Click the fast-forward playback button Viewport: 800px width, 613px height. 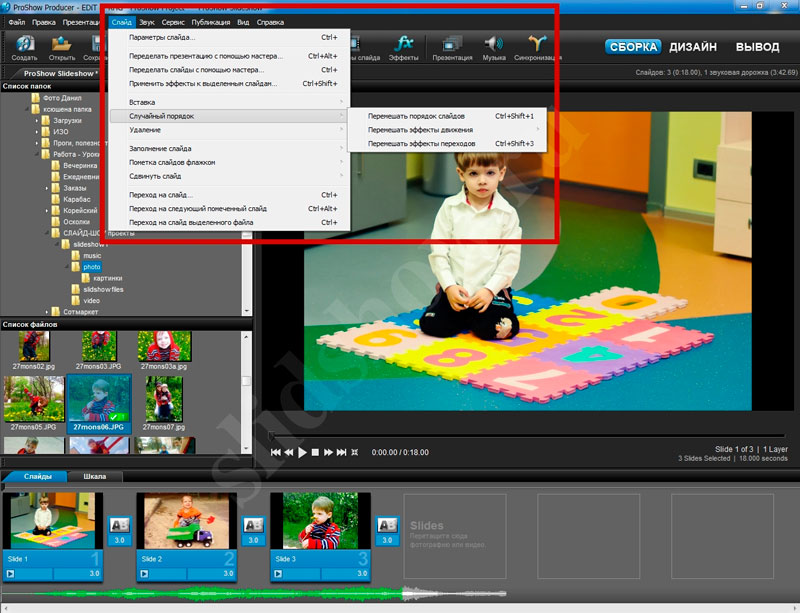[x=329, y=452]
